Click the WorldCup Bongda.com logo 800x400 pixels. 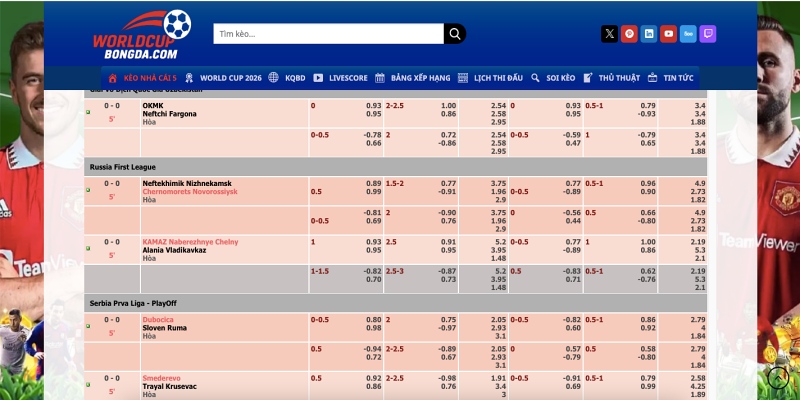tap(142, 36)
